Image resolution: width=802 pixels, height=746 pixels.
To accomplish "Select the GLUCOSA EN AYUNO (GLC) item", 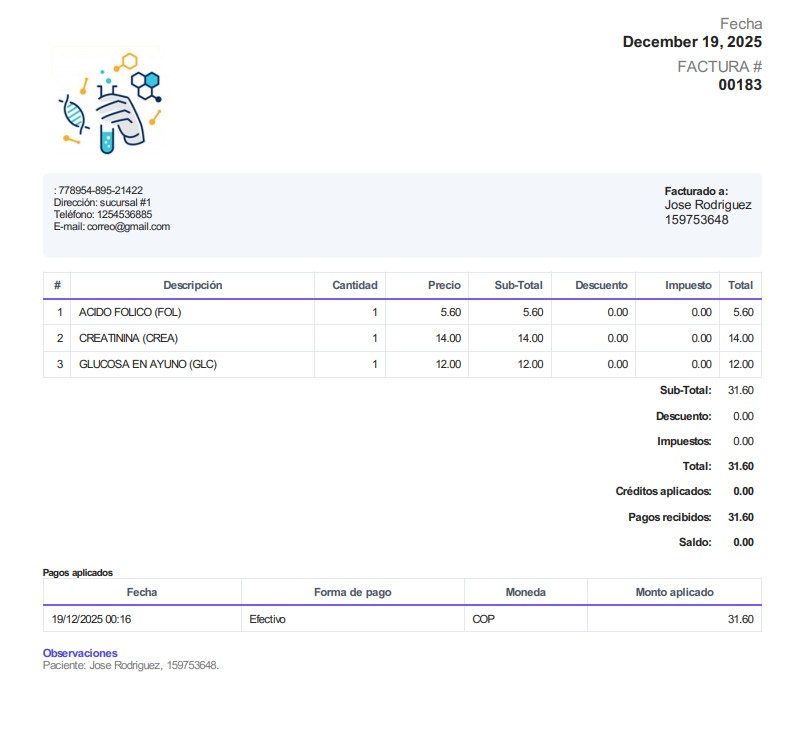I will pyautogui.click(x=147, y=365).
